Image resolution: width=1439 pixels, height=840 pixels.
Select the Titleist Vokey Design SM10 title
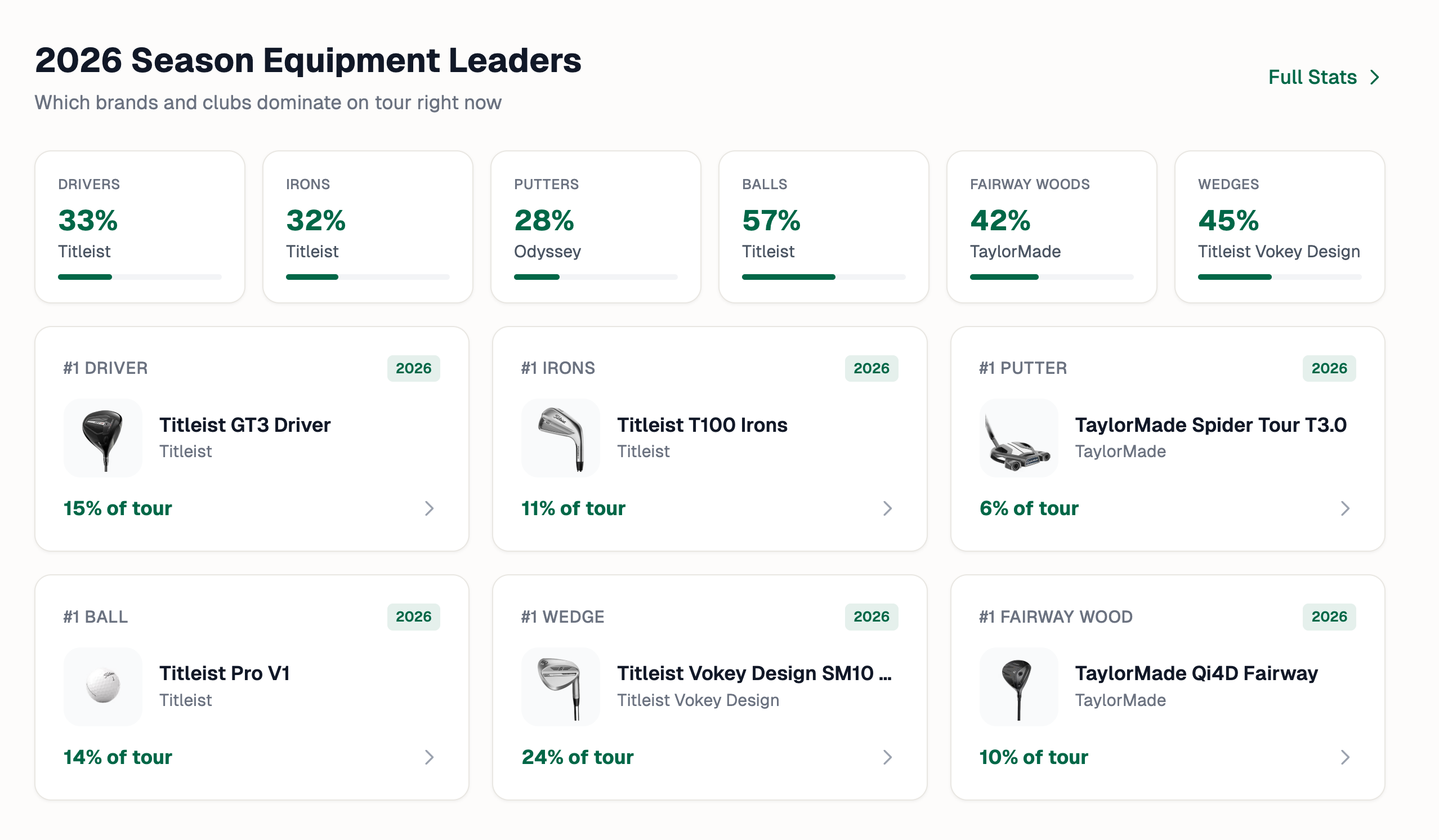[x=754, y=673]
